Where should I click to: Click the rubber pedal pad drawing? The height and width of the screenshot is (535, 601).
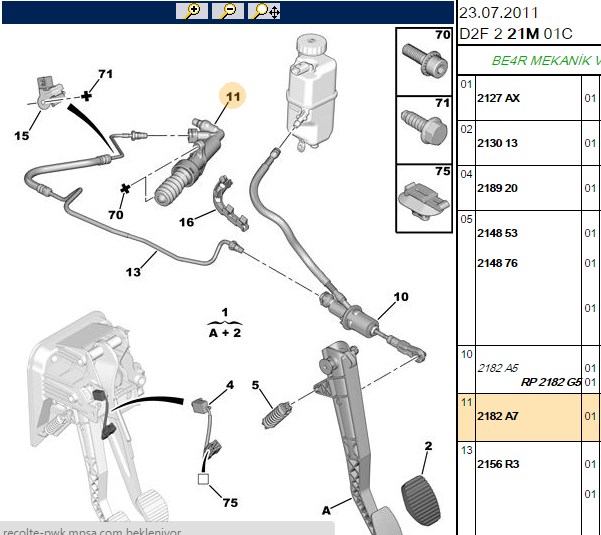[421, 503]
